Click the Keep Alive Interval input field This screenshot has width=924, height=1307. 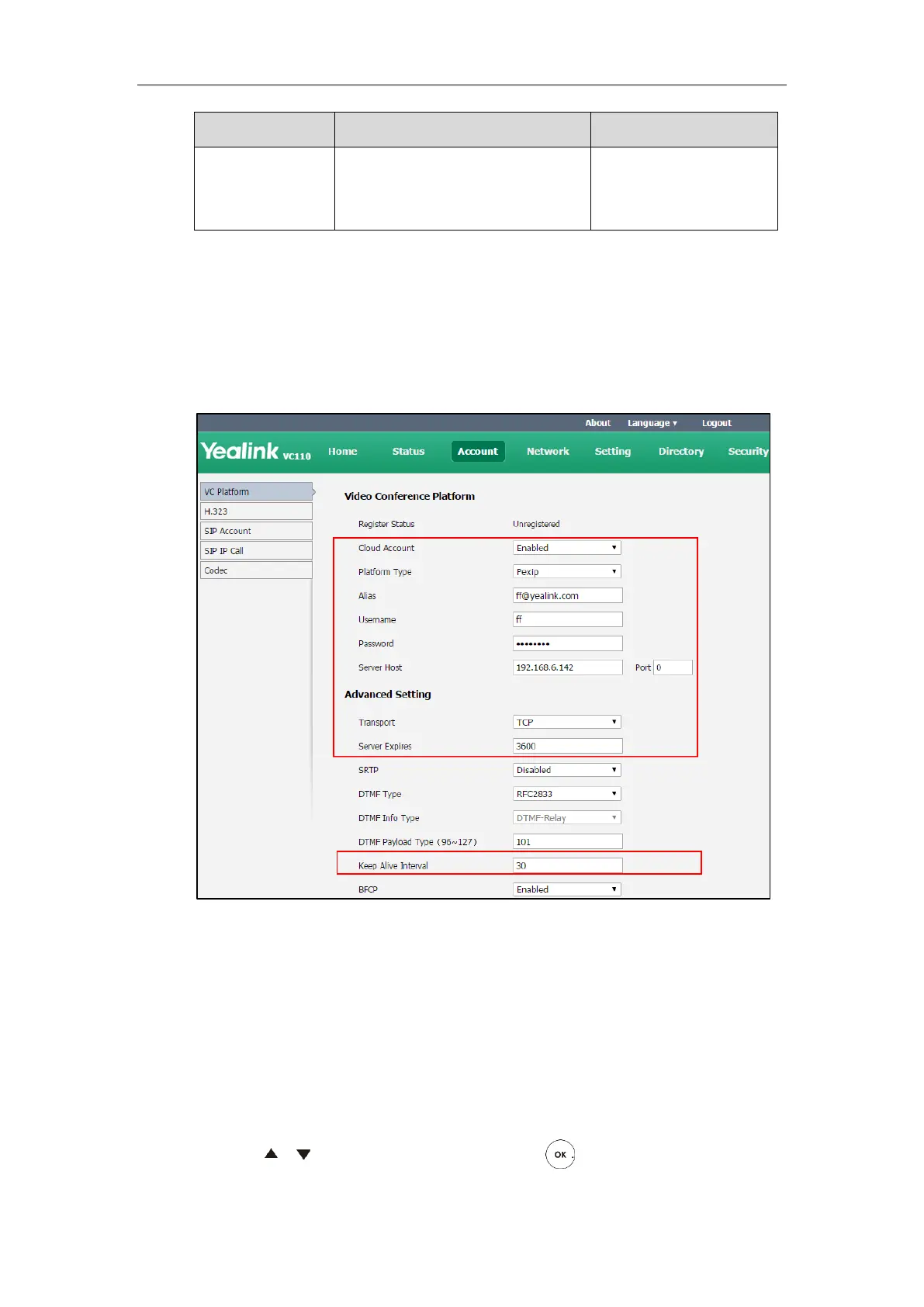pos(568,865)
